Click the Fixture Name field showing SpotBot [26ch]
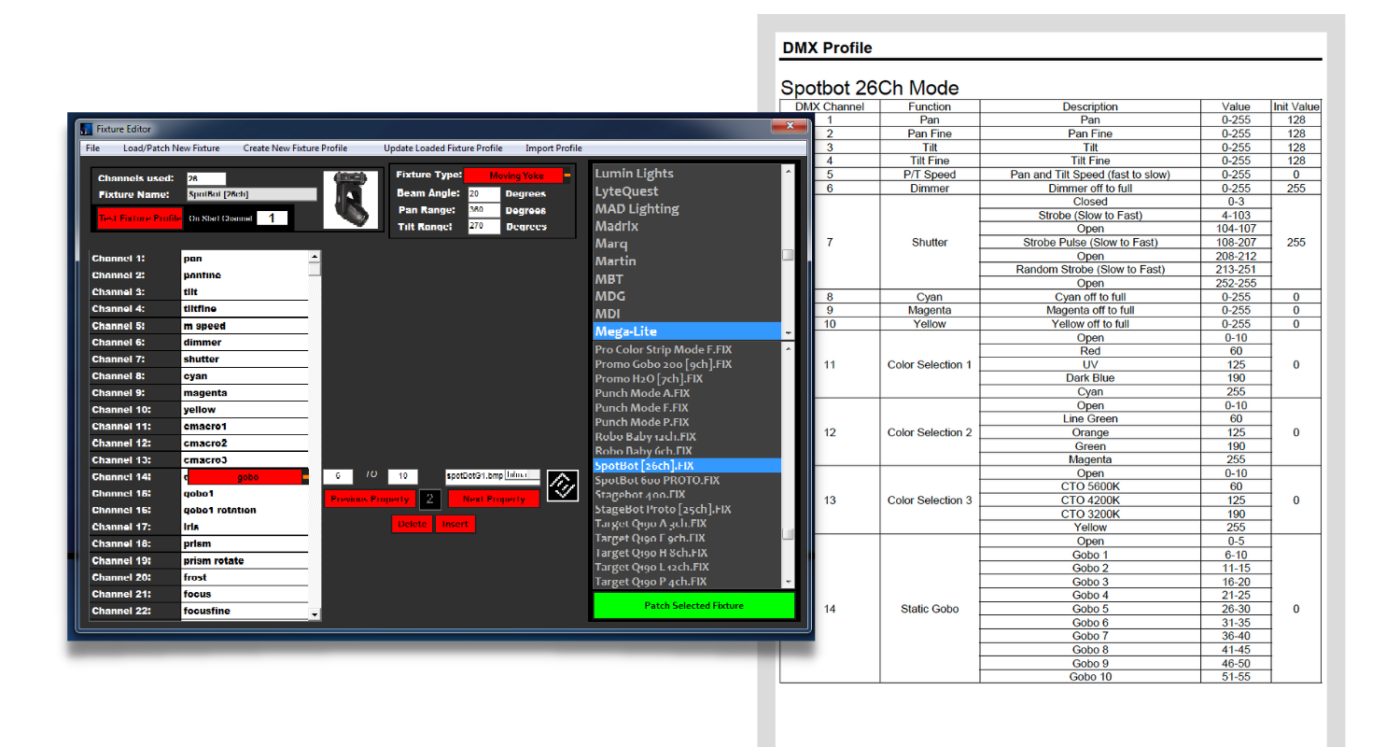1400x747 pixels. 250,194
